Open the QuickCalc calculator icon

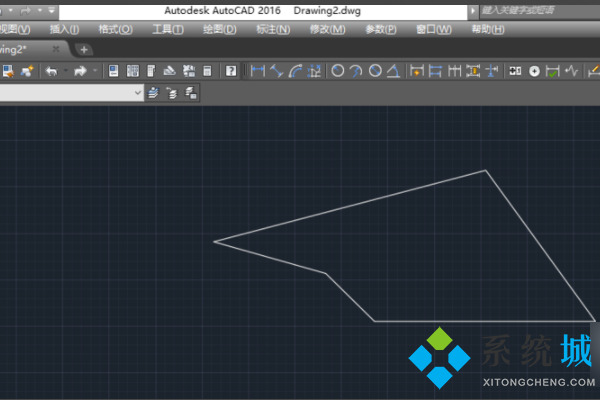click(207, 71)
